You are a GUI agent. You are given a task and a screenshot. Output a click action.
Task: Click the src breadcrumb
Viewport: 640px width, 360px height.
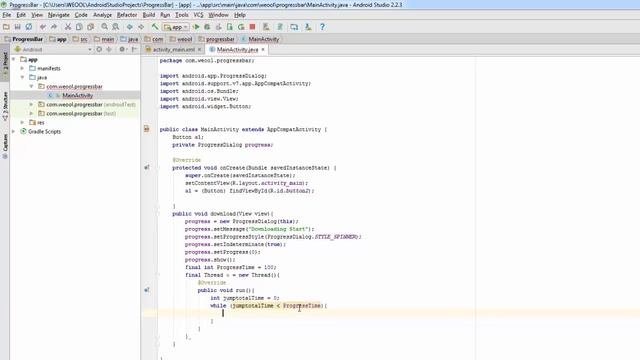click(80, 39)
